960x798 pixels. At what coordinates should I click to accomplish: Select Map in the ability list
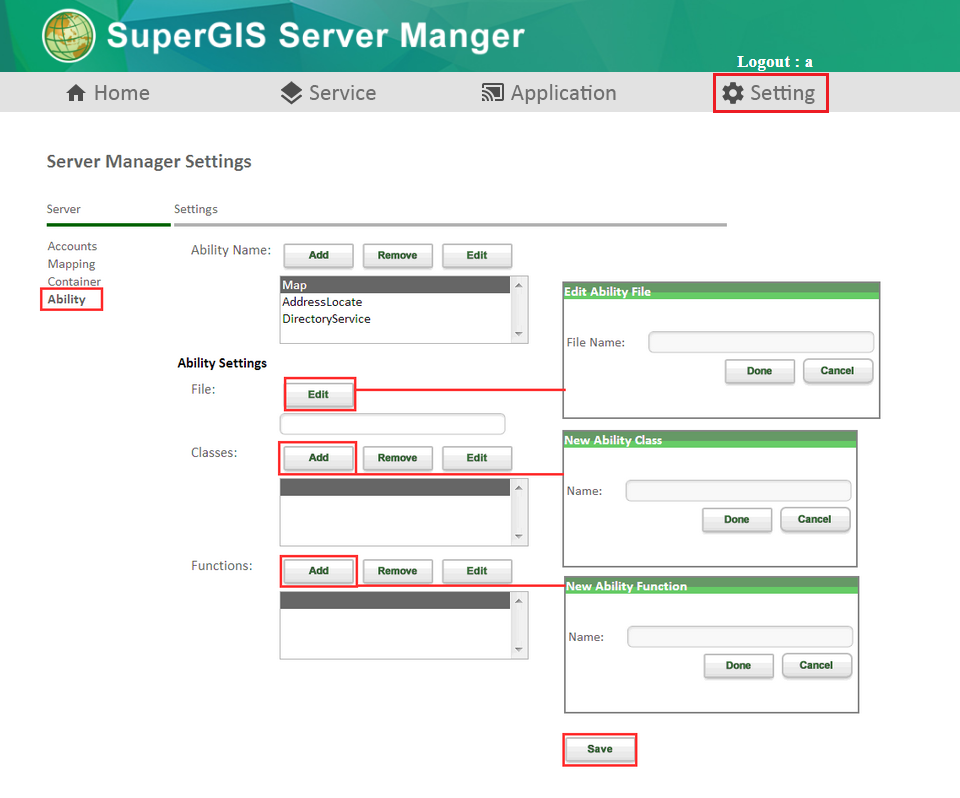click(395, 285)
